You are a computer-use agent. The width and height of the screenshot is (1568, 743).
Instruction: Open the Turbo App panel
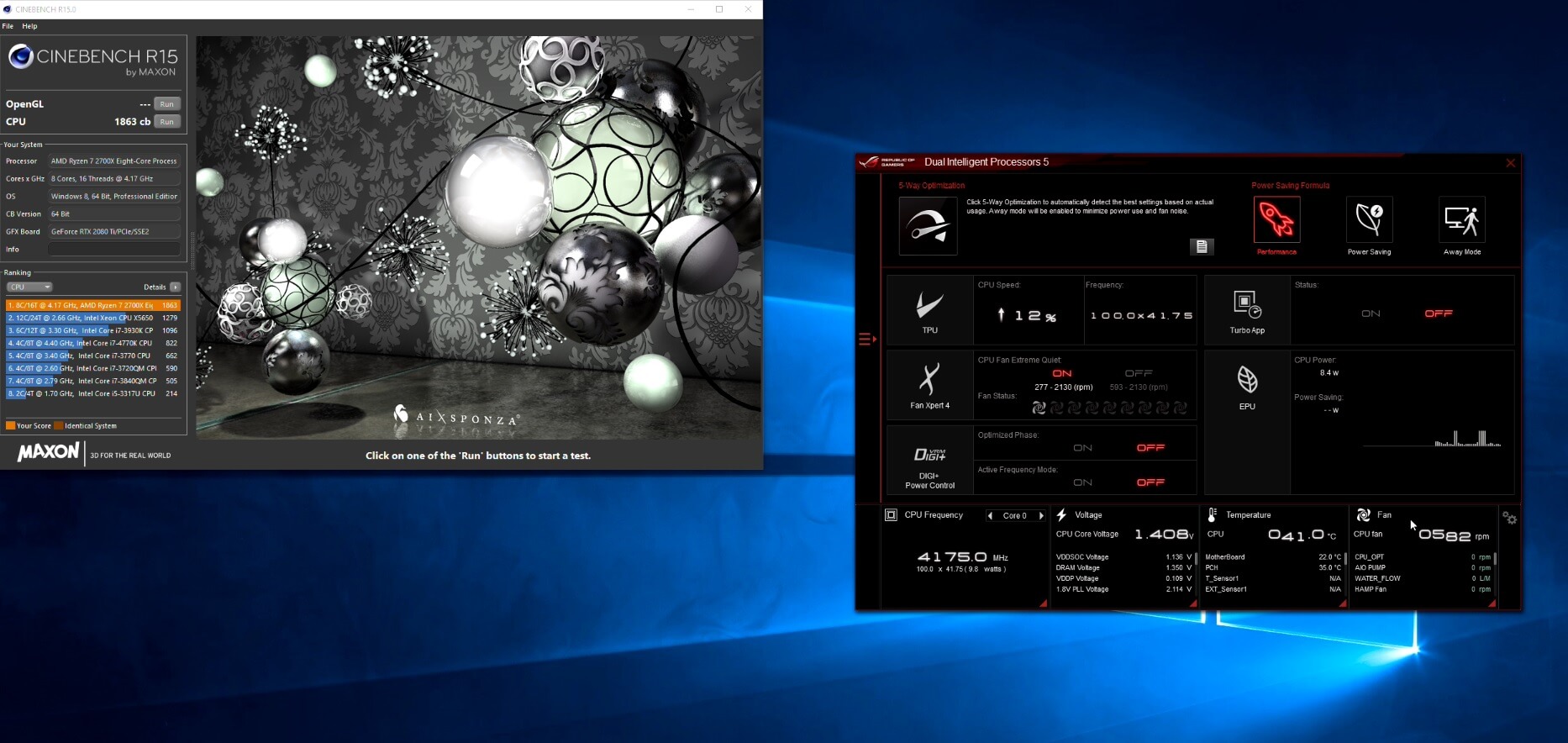click(1247, 310)
